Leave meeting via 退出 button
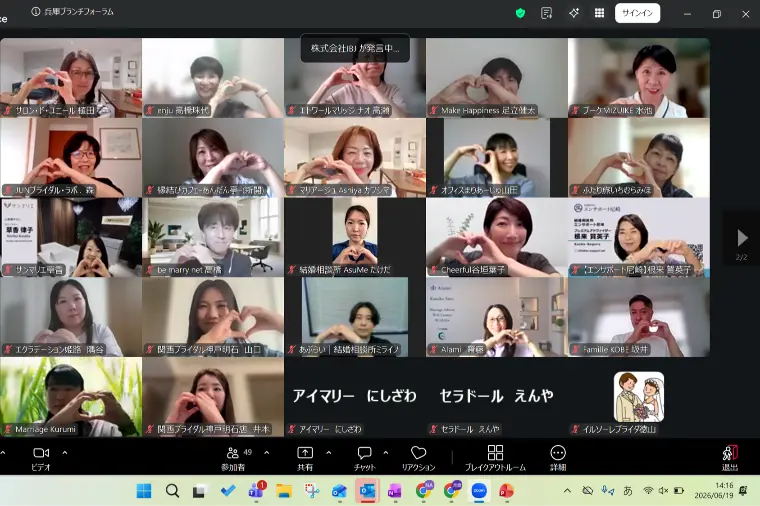Screen dimensions: 760x506 tap(730, 458)
